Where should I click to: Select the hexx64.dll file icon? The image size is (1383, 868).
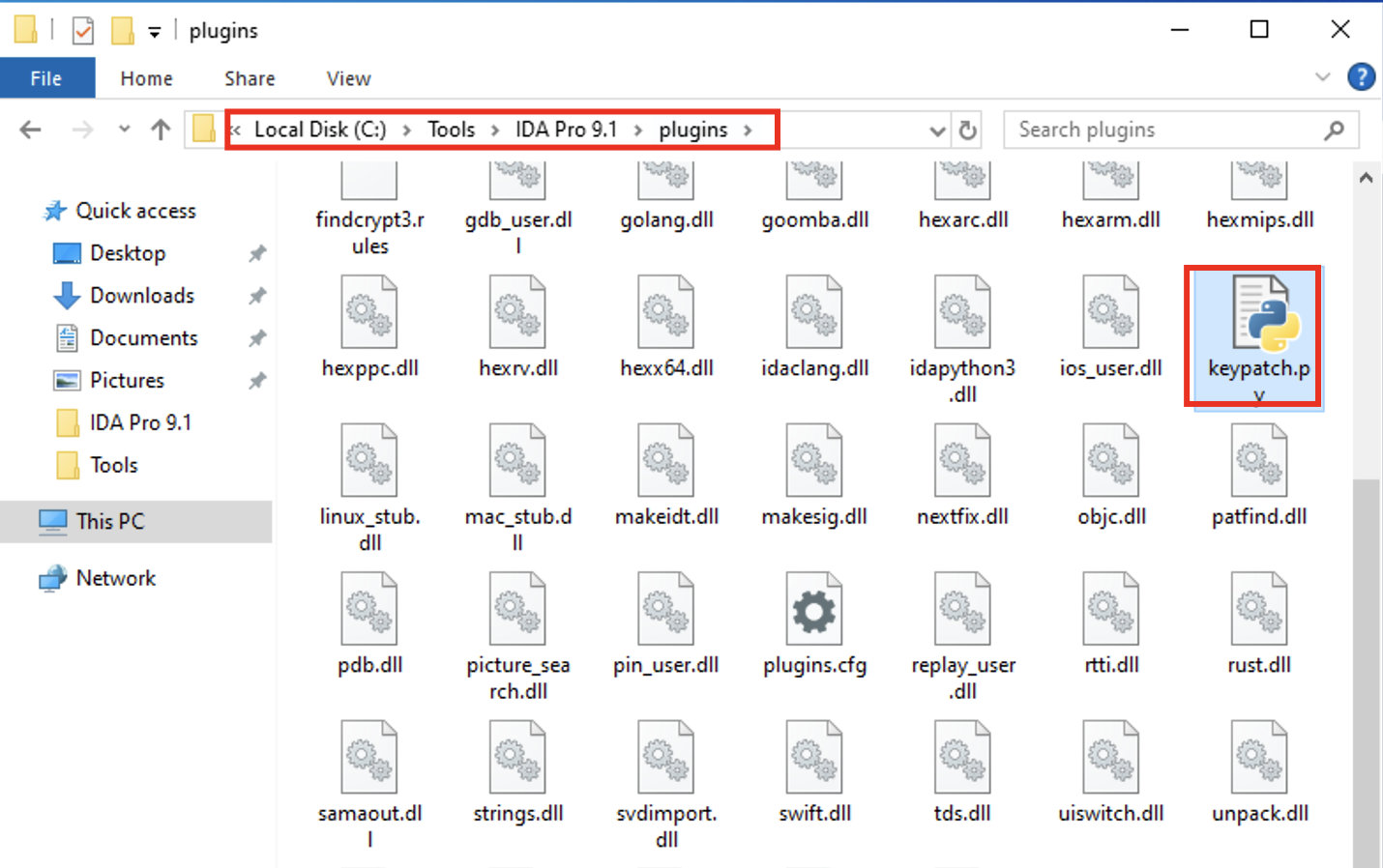coord(666,312)
